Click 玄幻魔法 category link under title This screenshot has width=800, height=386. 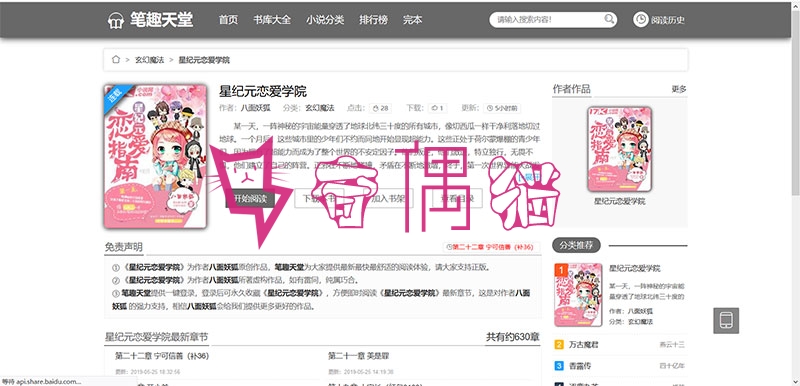[319, 108]
